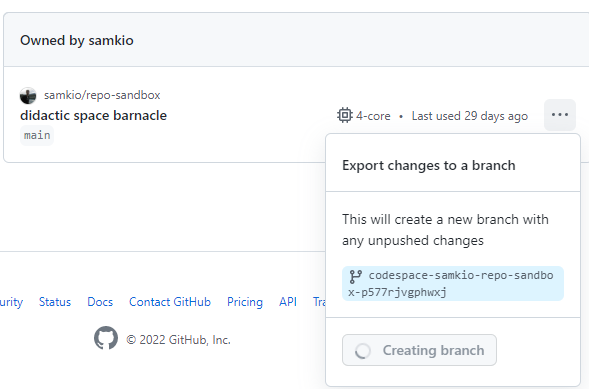The image size is (589, 389).
Task: Open the codespace options three-dot menu
Action: 560,115
